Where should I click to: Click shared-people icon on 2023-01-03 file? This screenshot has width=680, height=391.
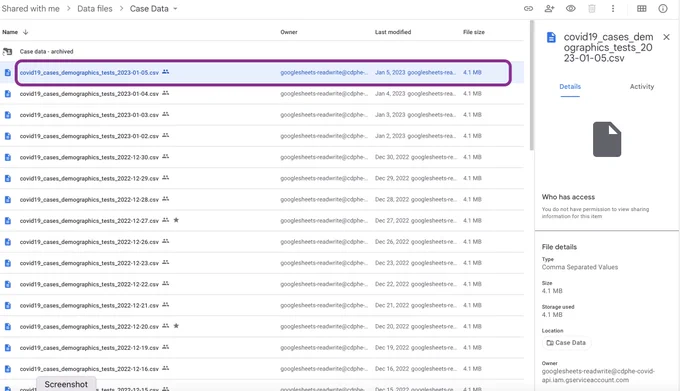166,114
